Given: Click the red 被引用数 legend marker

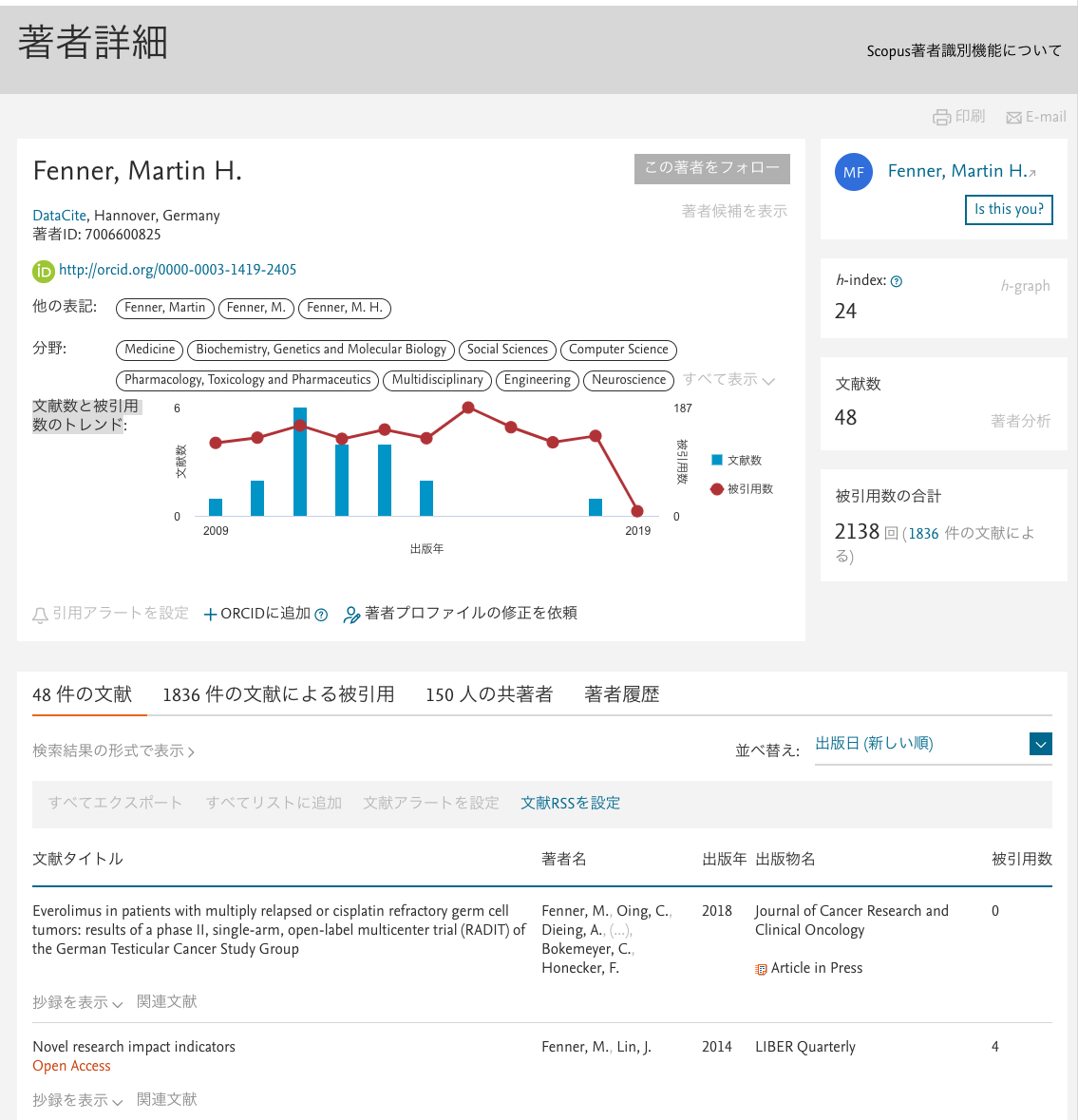Looking at the screenshot, I should coord(717,489).
